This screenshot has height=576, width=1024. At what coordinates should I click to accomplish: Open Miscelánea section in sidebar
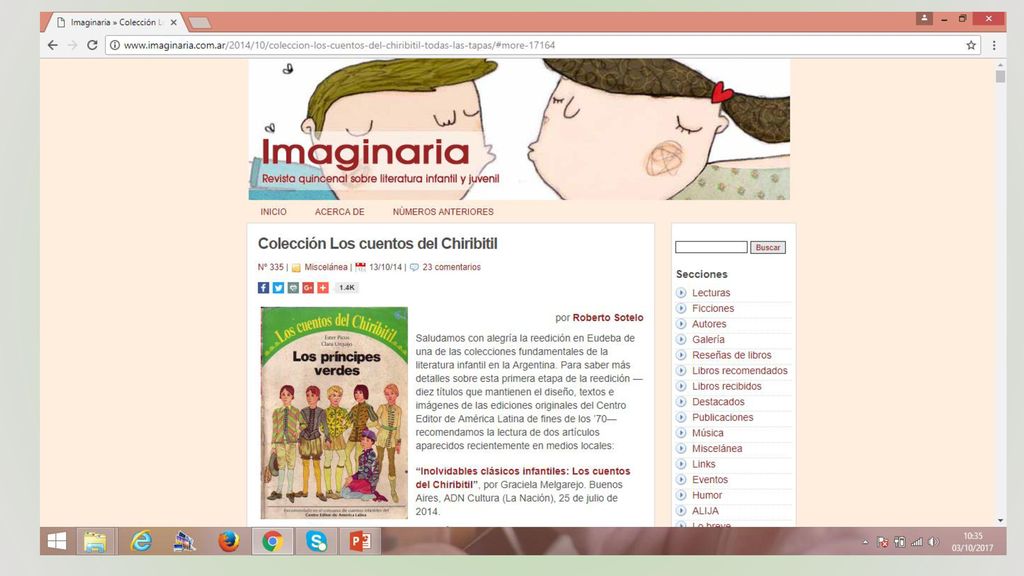[x=717, y=449]
